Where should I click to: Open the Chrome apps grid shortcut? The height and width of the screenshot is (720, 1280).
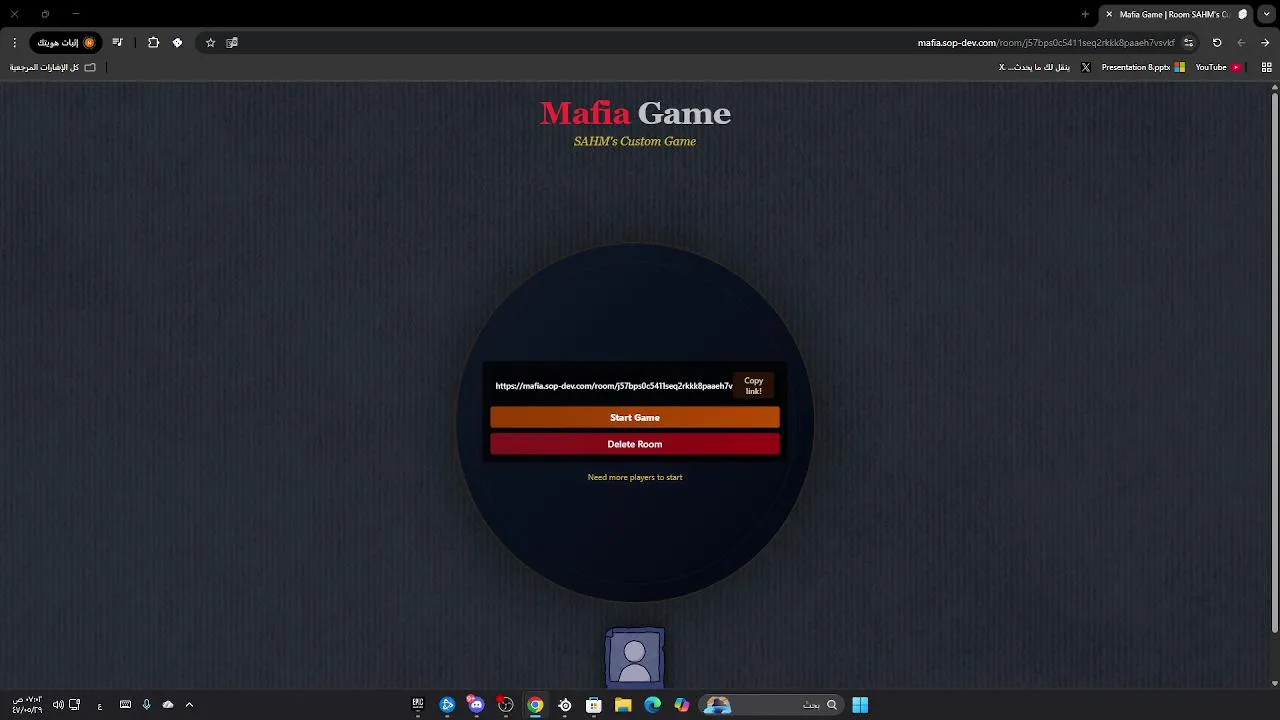(x=1266, y=67)
